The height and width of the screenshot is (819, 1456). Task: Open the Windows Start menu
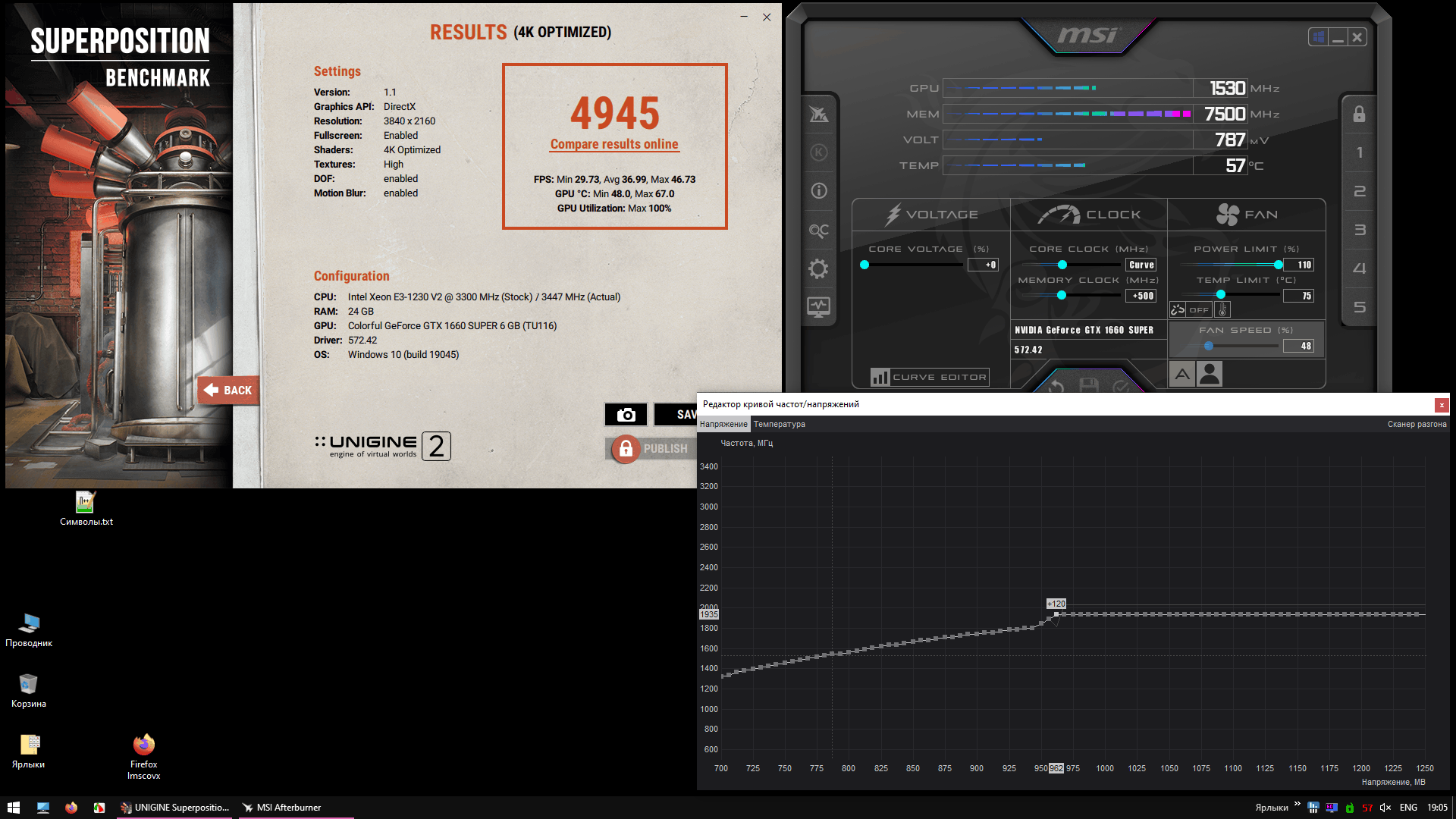[x=14, y=808]
